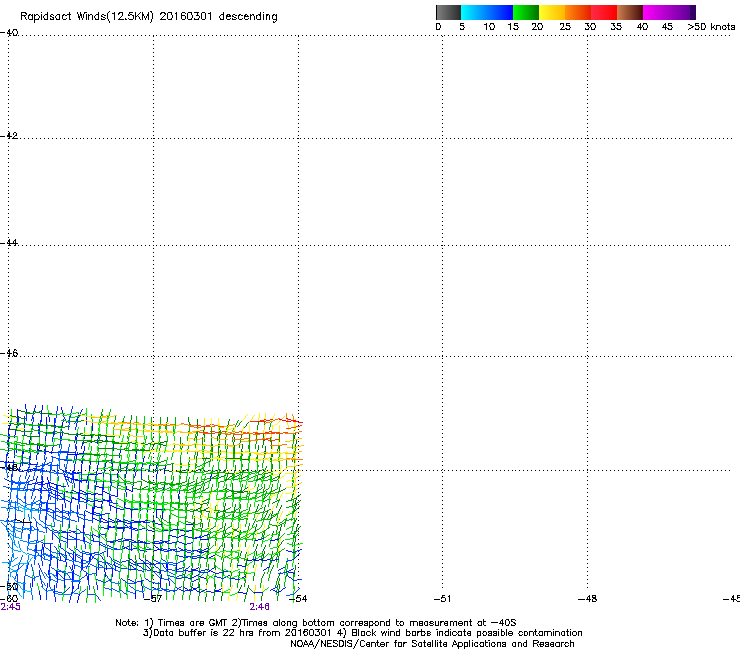Click the '-57' longitude axis label
This screenshot has width=740, height=650.
tap(153, 599)
